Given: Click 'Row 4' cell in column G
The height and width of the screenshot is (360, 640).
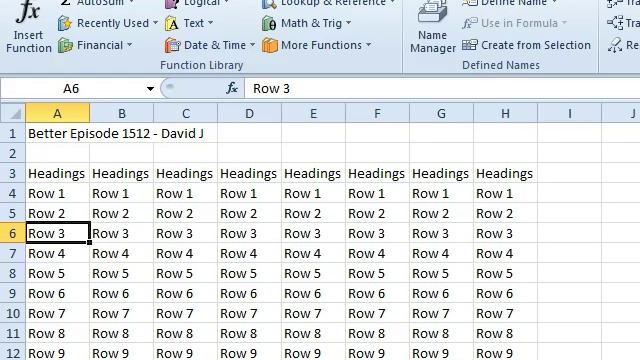Looking at the screenshot, I should pyautogui.click(x=442, y=253).
